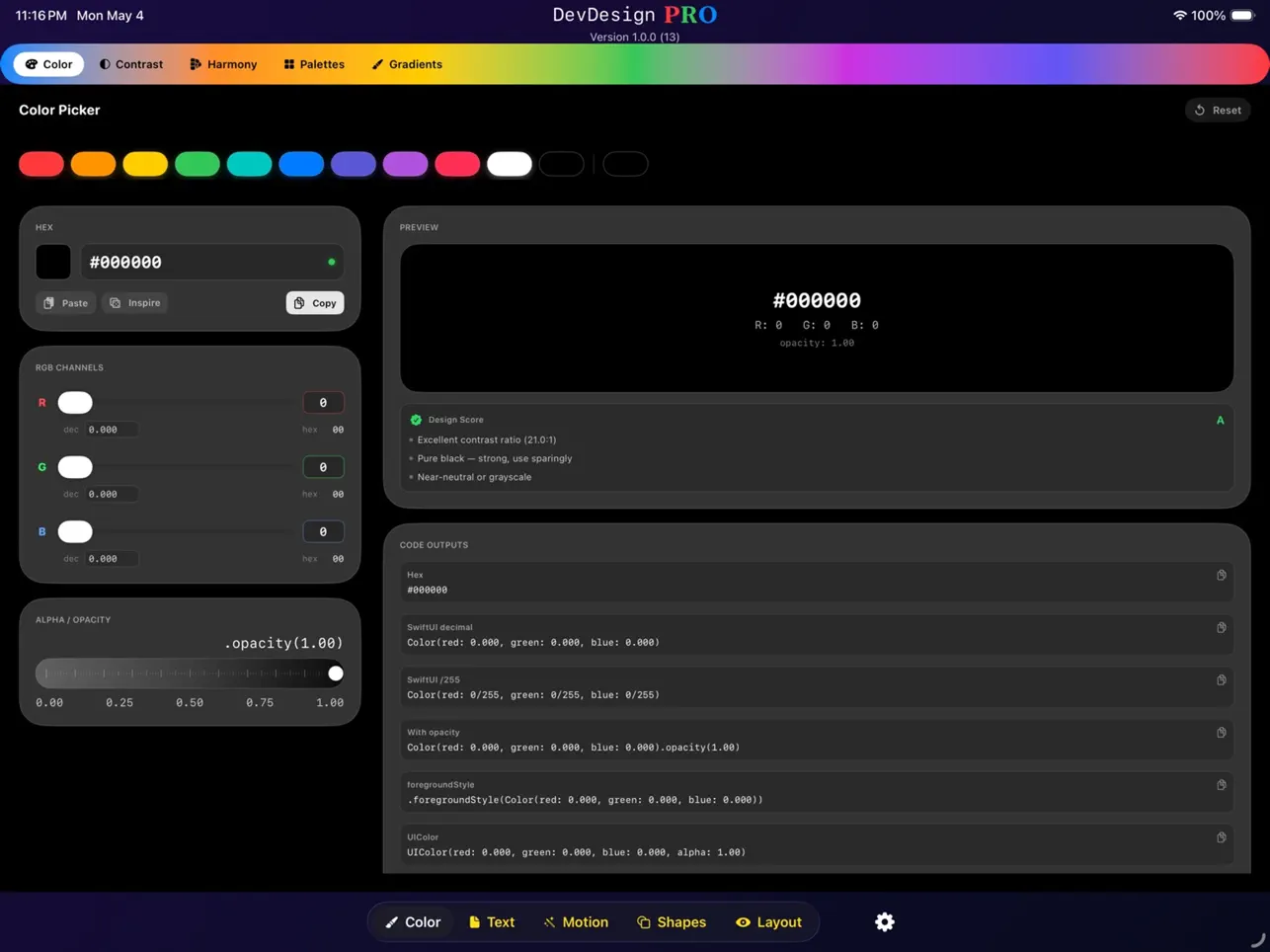The height and width of the screenshot is (952, 1270).
Task: Click the B channel value box
Action: (x=323, y=531)
